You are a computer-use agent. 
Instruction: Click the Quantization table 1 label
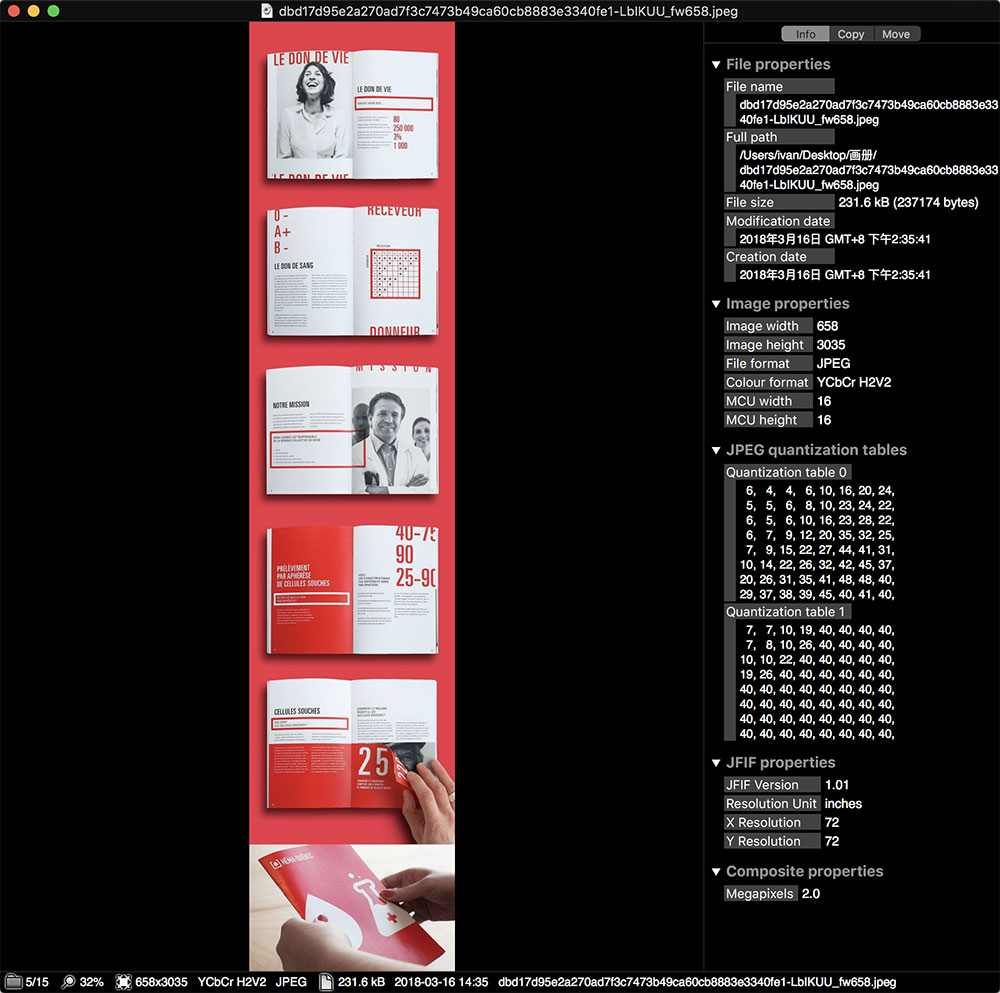click(786, 611)
